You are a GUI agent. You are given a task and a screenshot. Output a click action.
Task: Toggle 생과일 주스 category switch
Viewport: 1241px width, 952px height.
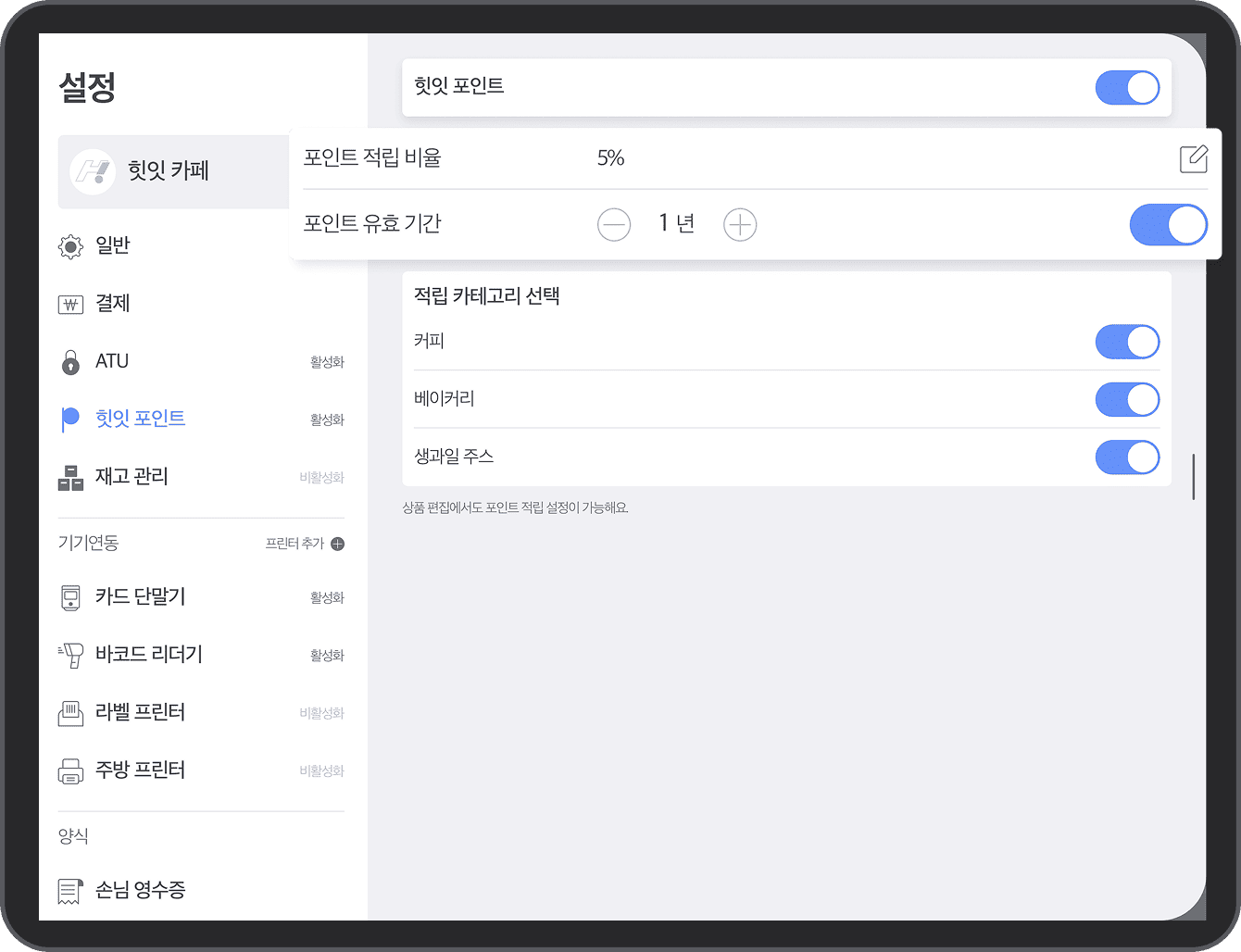click(1126, 457)
